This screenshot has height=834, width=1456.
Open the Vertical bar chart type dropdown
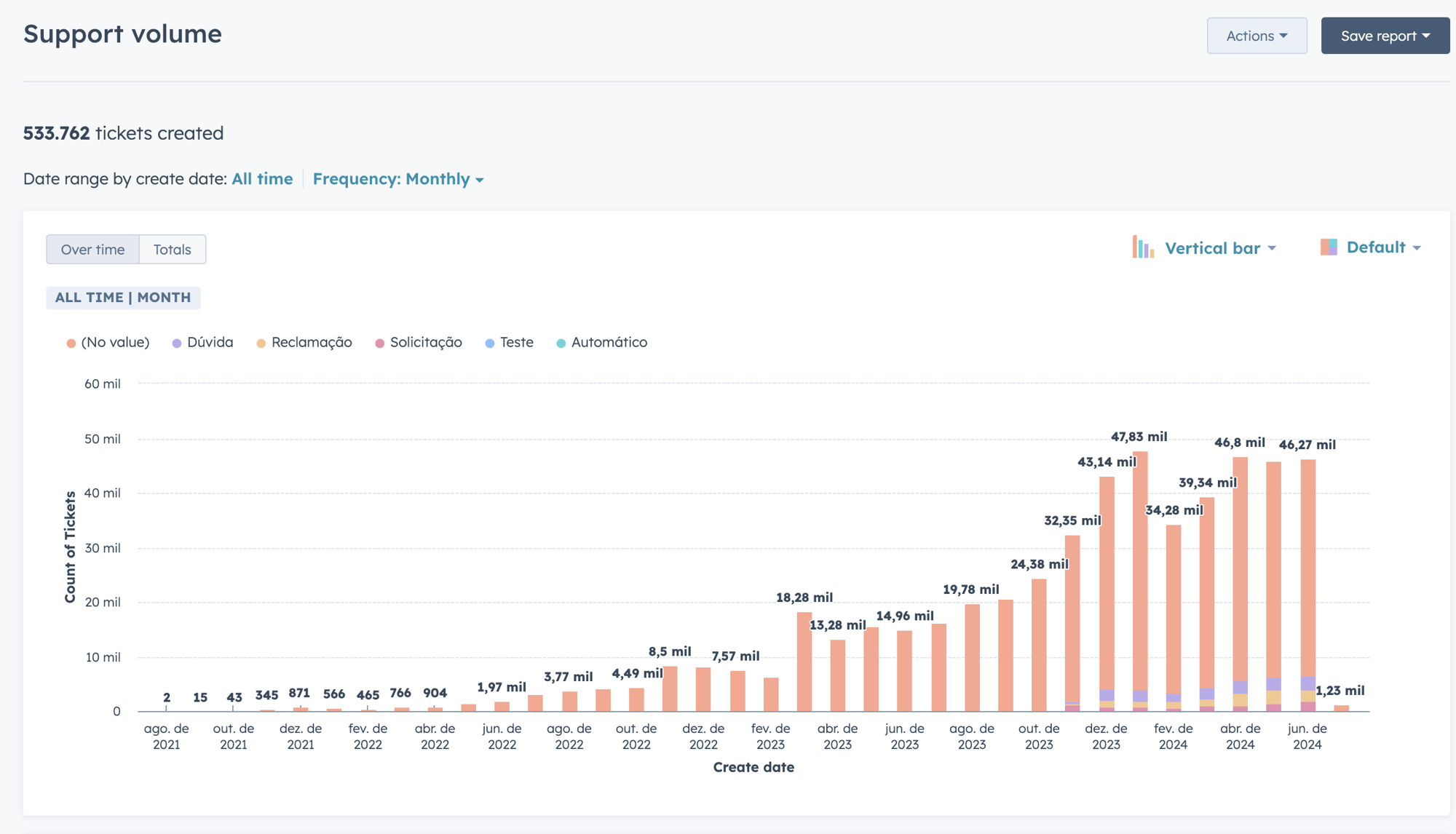click(x=1220, y=248)
